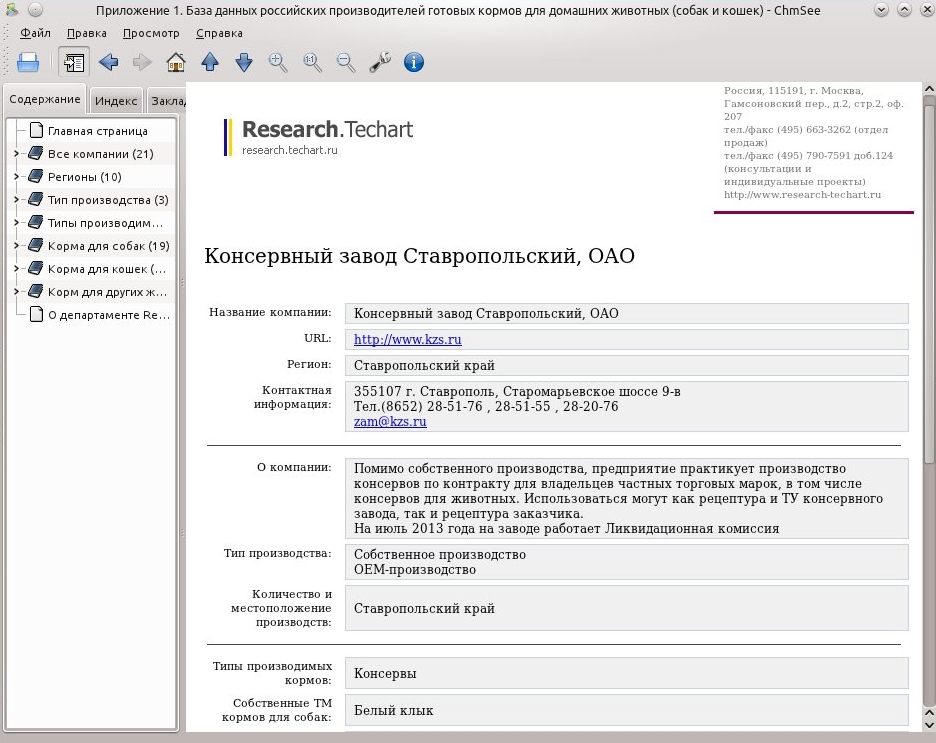Expand the Корма для собак (19) node

[x=16, y=246]
